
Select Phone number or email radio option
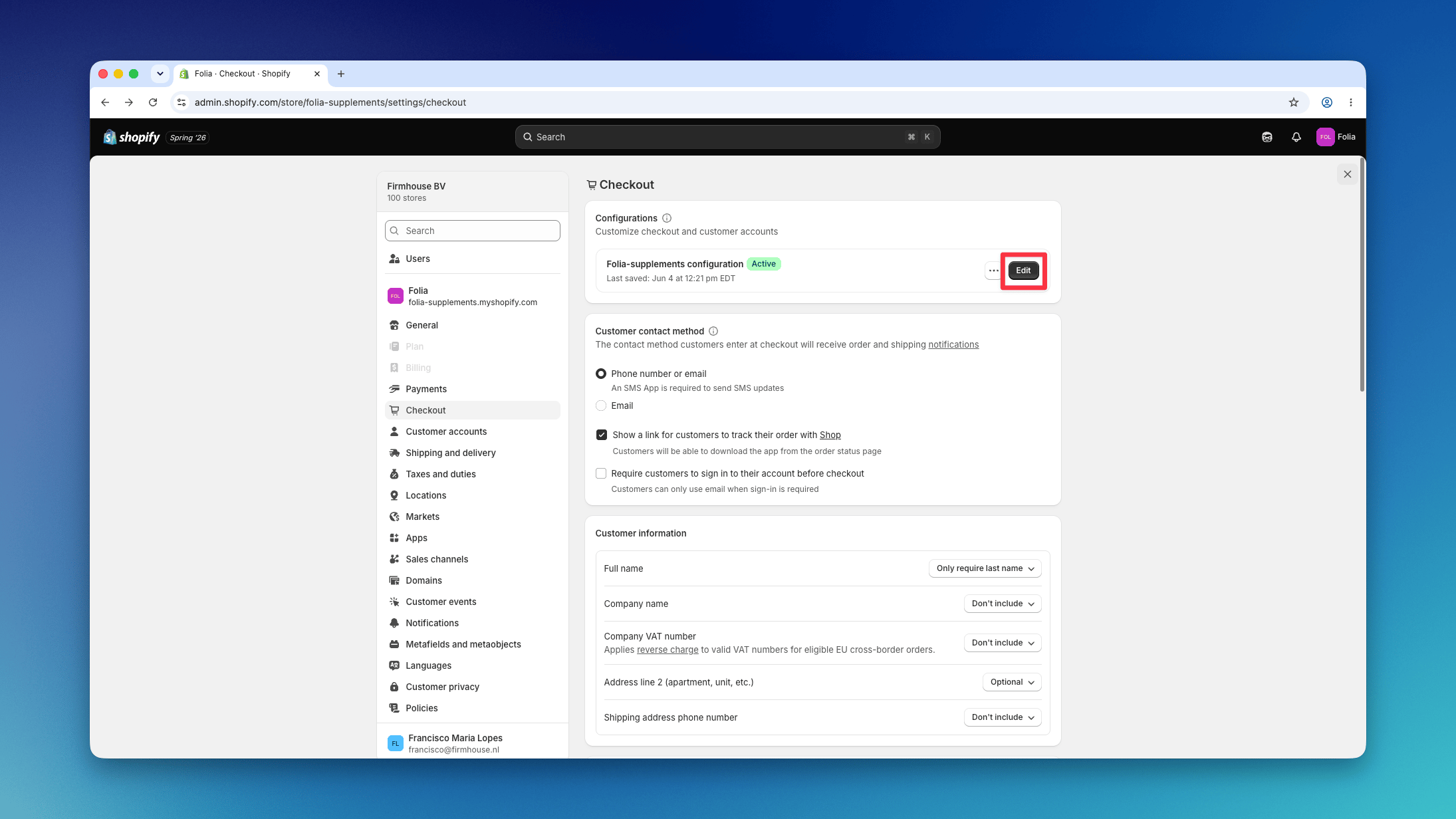[601, 374]
